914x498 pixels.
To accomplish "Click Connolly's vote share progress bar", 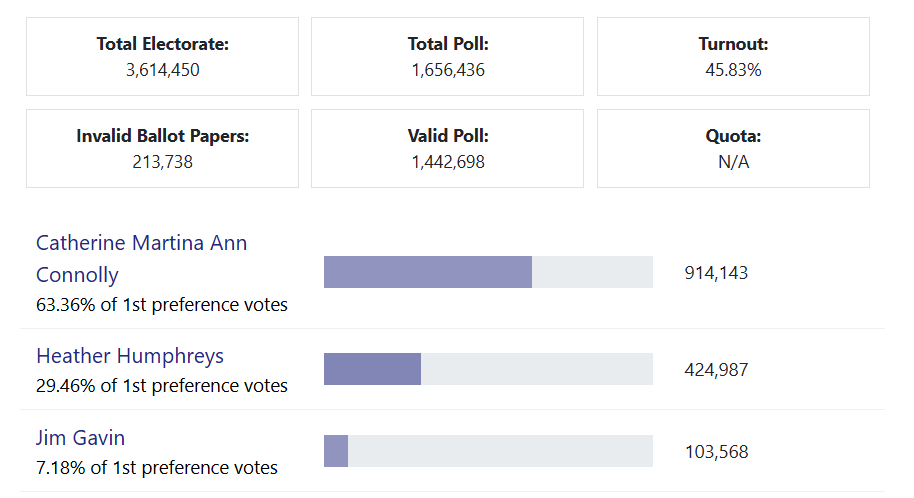I will tap(488, 272).
